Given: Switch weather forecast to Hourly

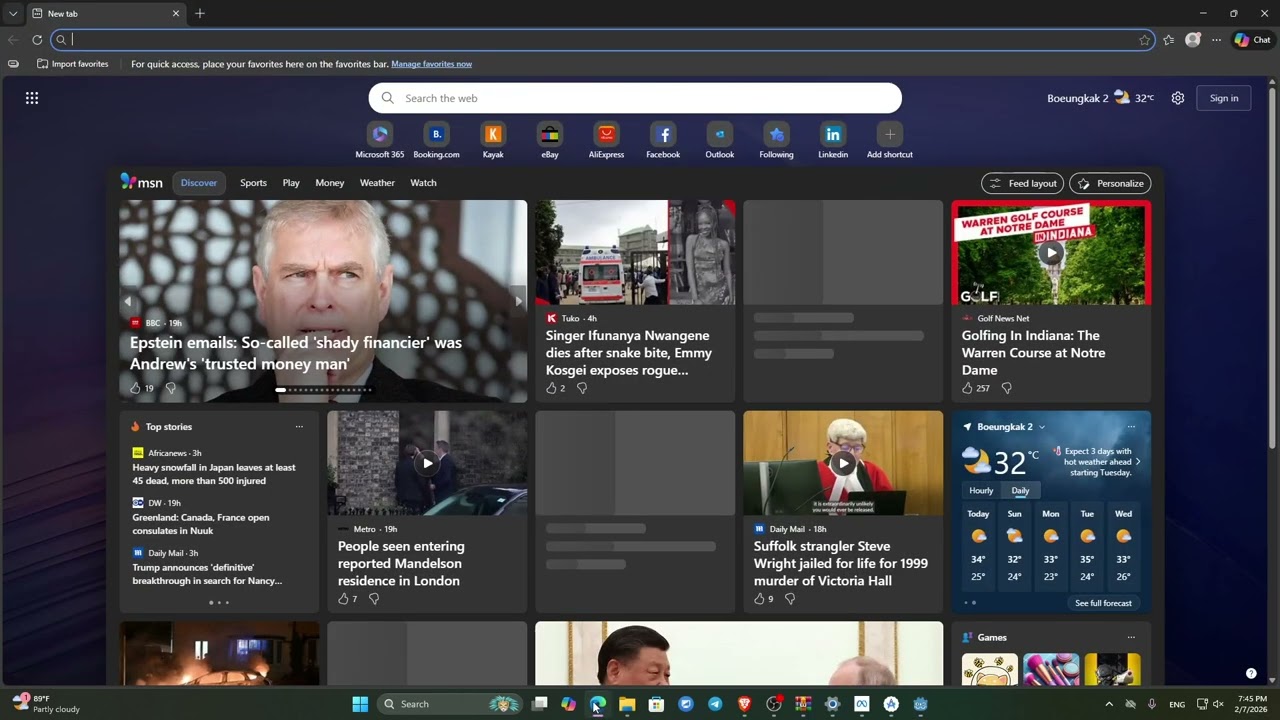Looking at the screenshot, I should pos(981,491).
